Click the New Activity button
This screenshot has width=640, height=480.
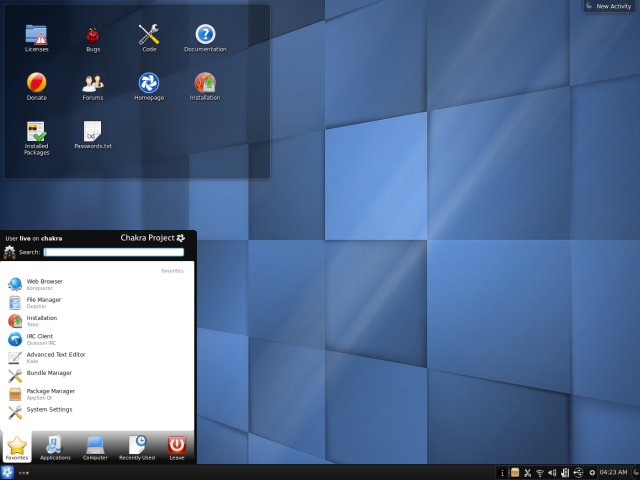click(x=608, y=6)
